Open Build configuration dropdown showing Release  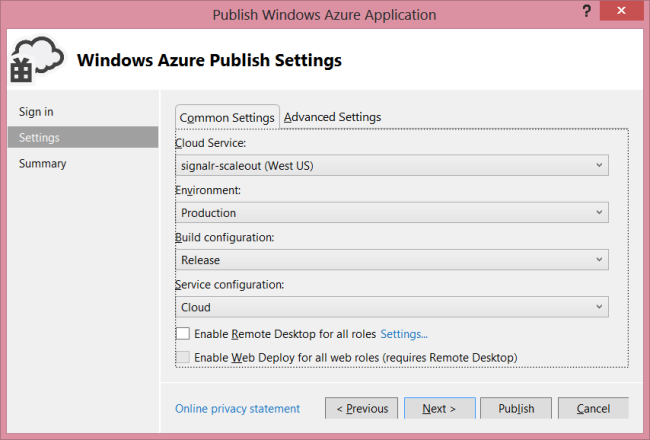coord(599,260)
